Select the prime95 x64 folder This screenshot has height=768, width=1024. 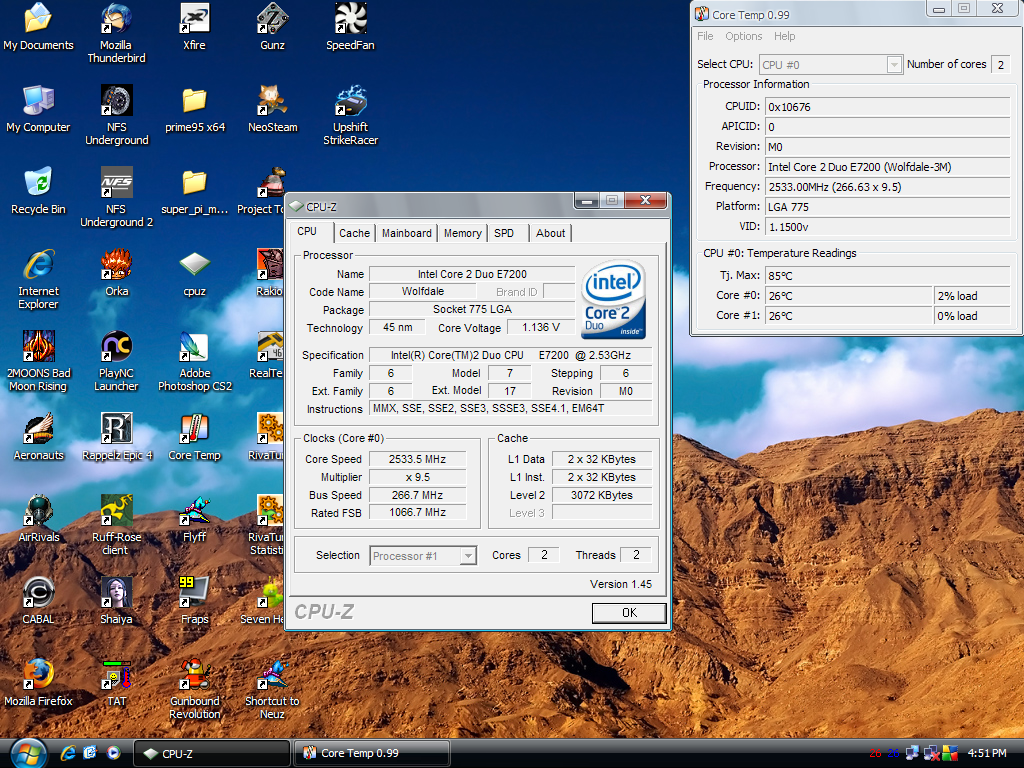(195, 109)
